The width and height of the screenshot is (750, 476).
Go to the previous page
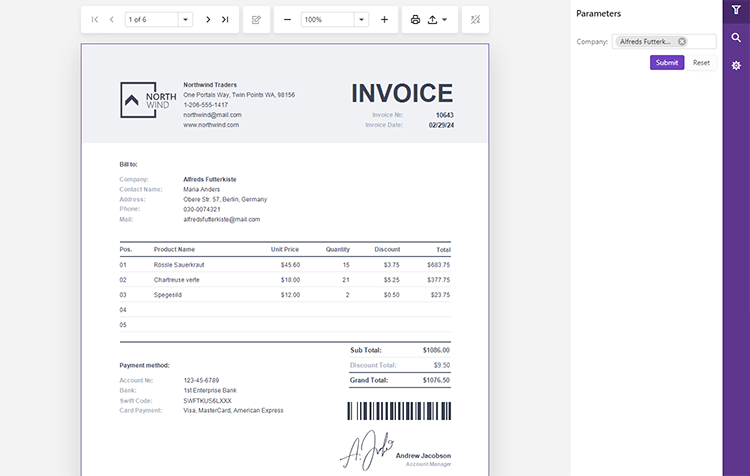tap(111, 20)
